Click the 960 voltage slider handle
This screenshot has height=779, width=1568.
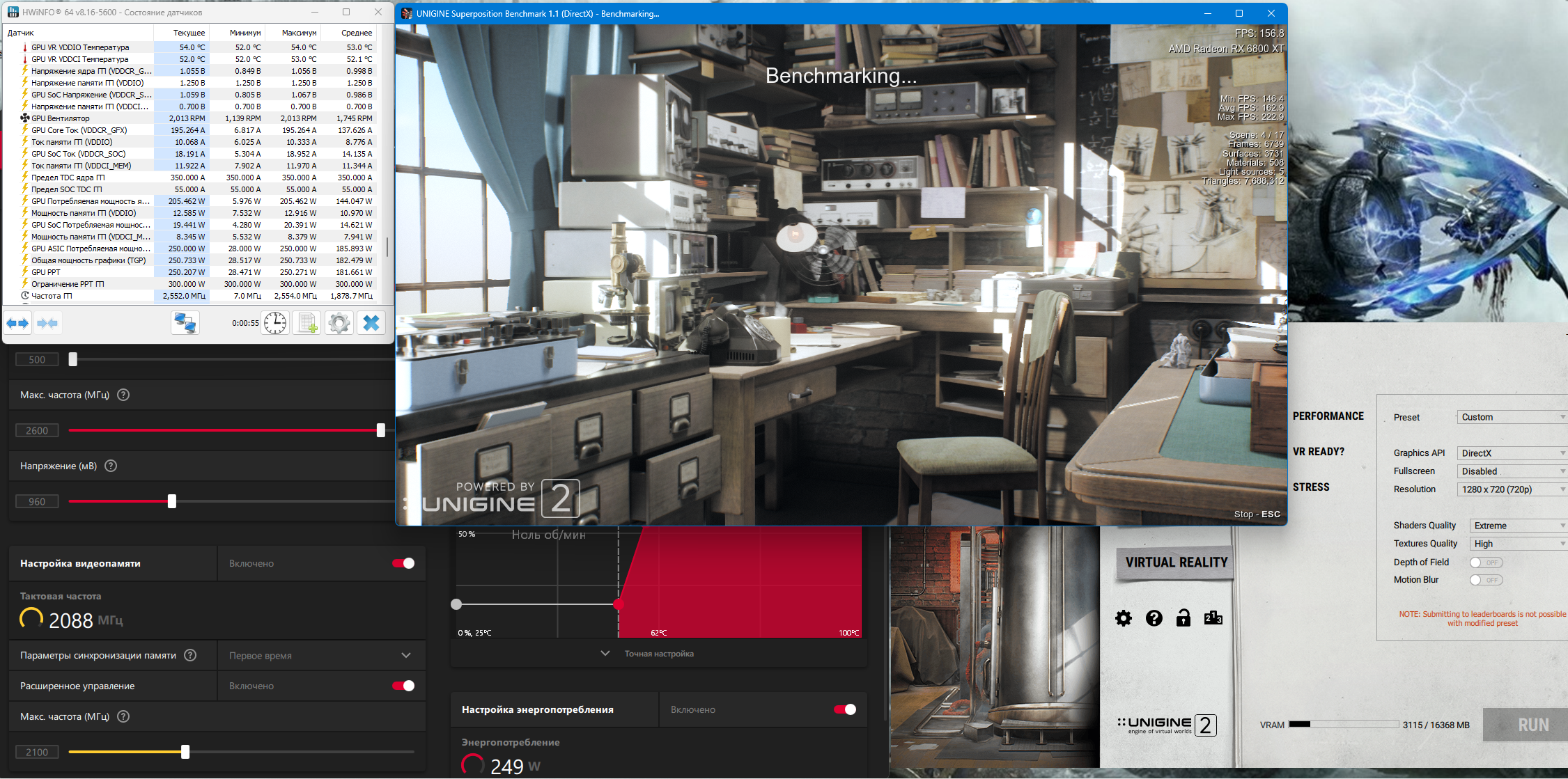[x=172, y=501]
